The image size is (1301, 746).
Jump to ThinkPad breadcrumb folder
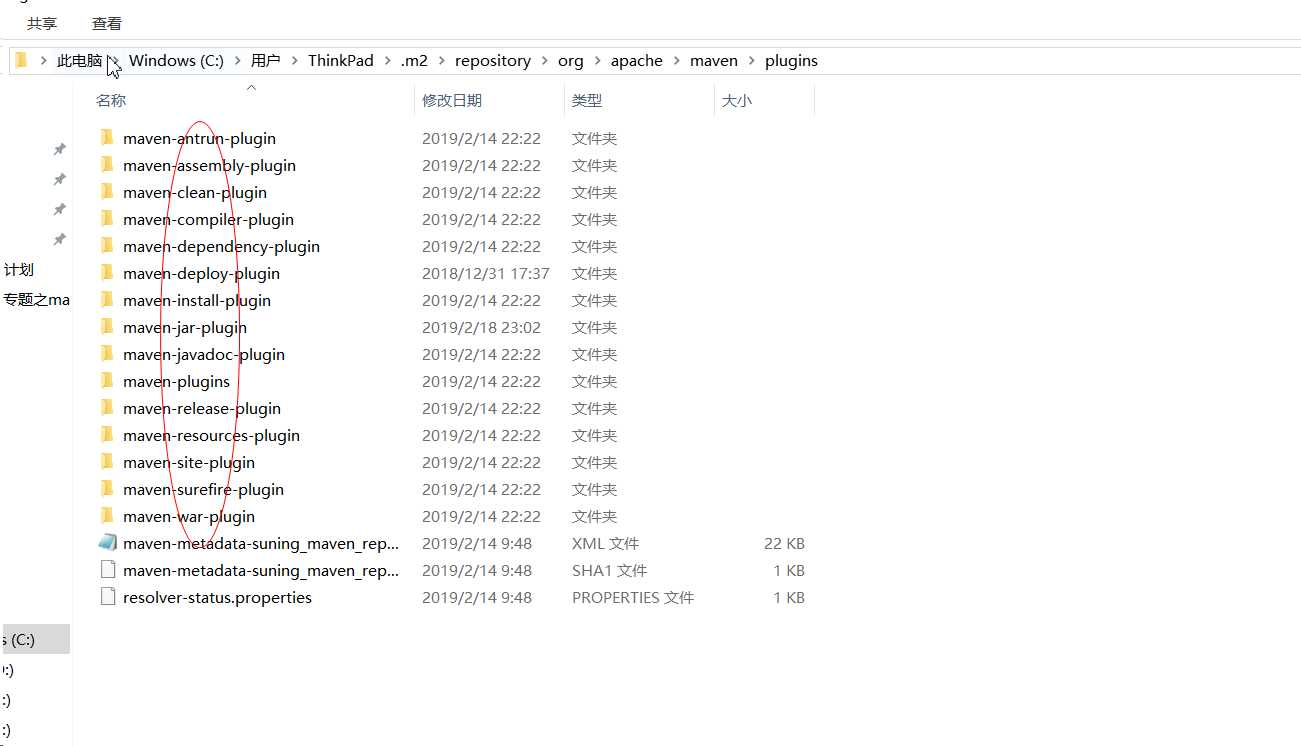click(x=340, y=61)
